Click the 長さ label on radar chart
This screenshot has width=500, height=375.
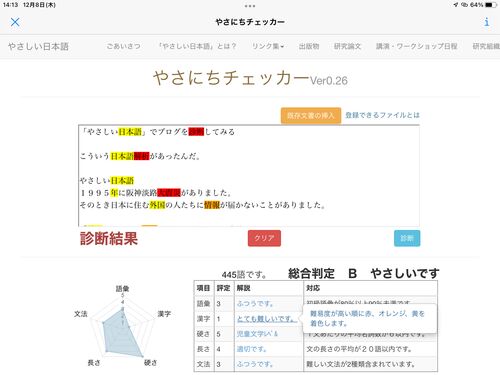pyautogui.click(x=94, y=363)
